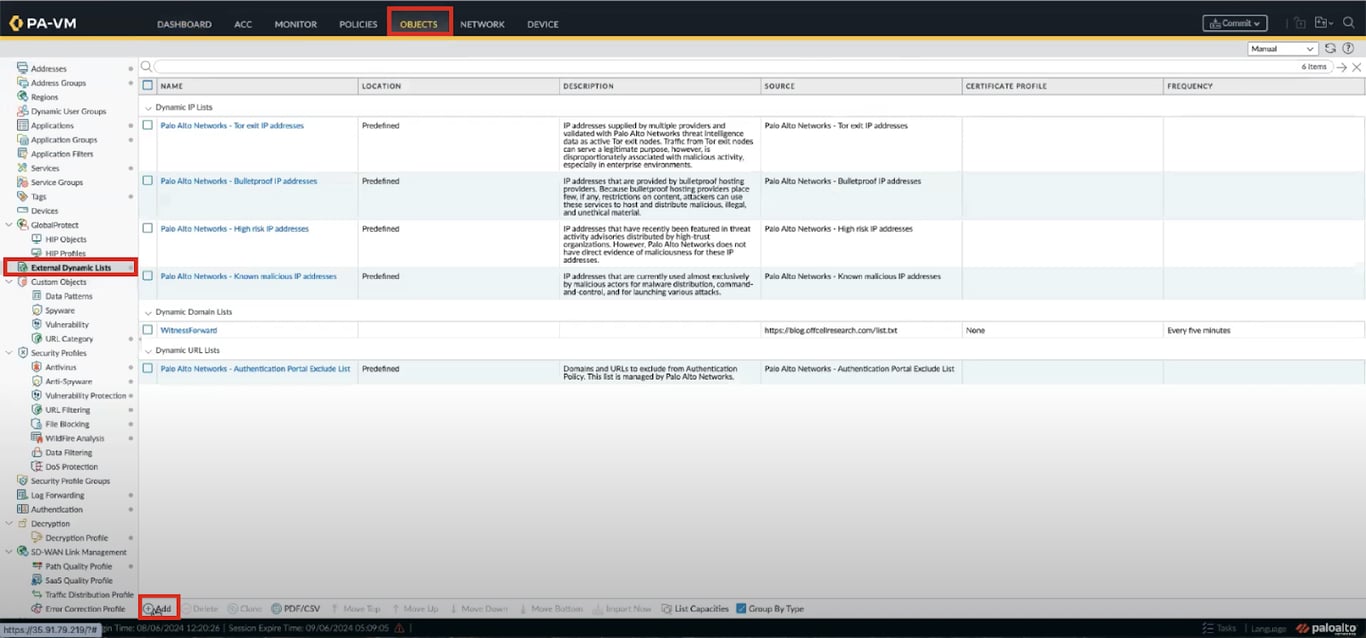Screen dimensions: 1366x638
Task: Collapse the GlobalProtect tree node
Action: tap(8, 225)
